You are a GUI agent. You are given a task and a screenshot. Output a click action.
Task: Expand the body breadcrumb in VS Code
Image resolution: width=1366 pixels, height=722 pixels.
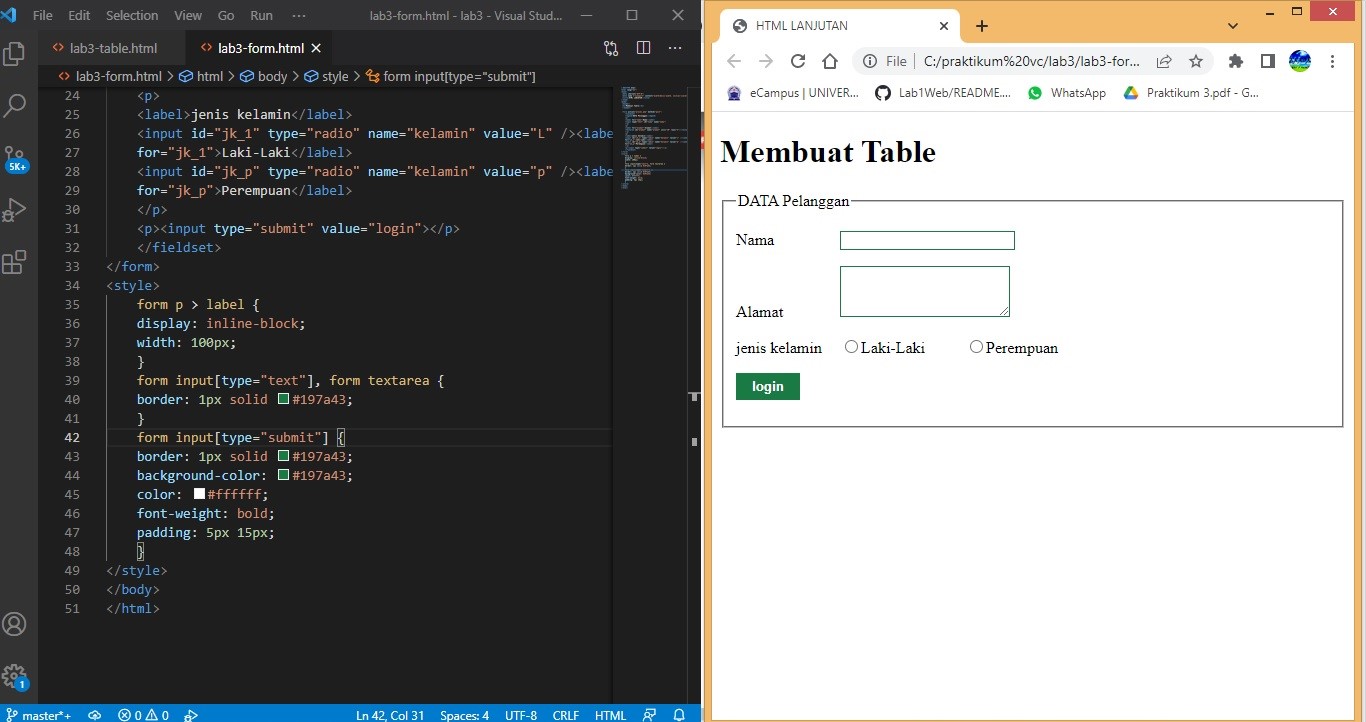click(x=264, y=76)
